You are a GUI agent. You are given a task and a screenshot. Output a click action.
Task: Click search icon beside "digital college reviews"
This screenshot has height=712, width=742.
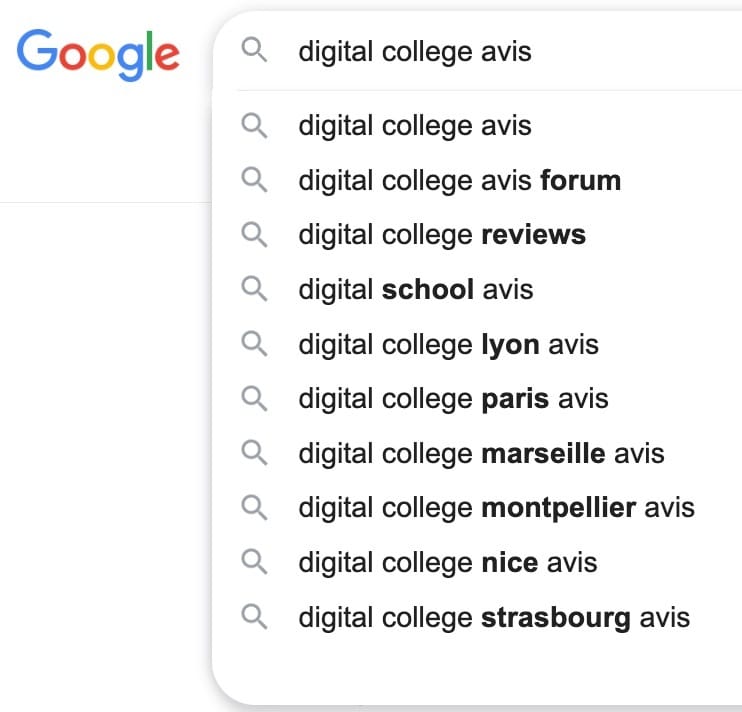255,235
